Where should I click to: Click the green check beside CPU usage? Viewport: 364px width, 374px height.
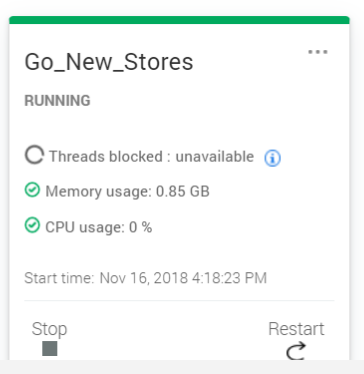(32, 226)
